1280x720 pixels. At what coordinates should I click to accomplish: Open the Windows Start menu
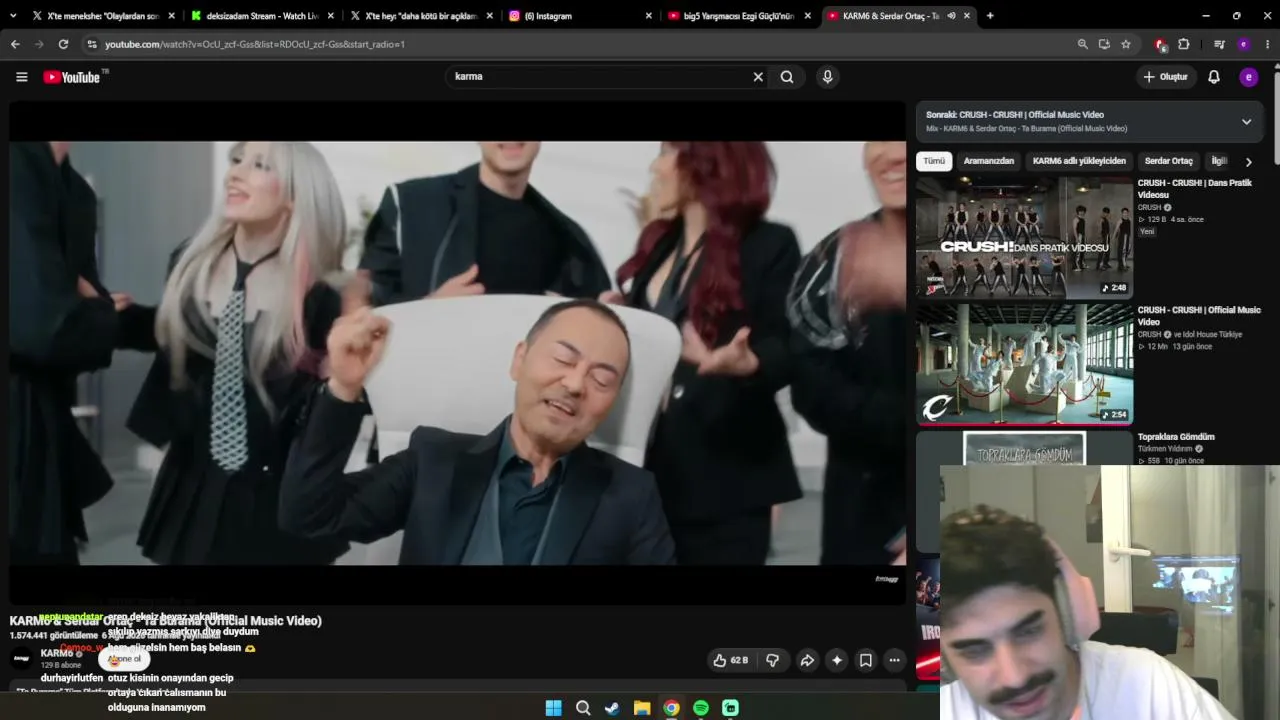[553, 708]
